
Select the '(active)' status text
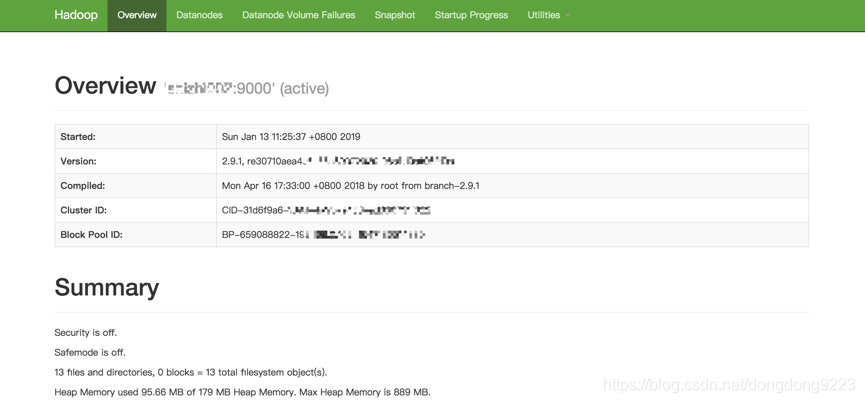click(x=305, y=88)
